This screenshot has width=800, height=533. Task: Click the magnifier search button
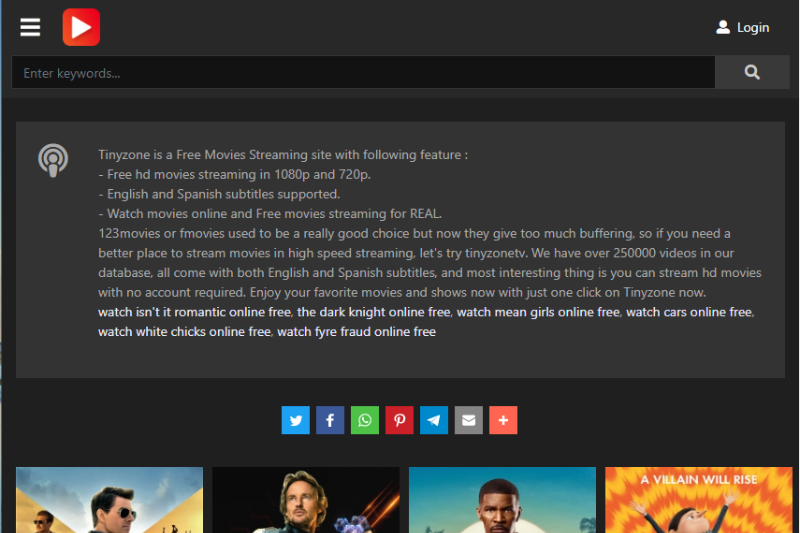coord(752,72)
